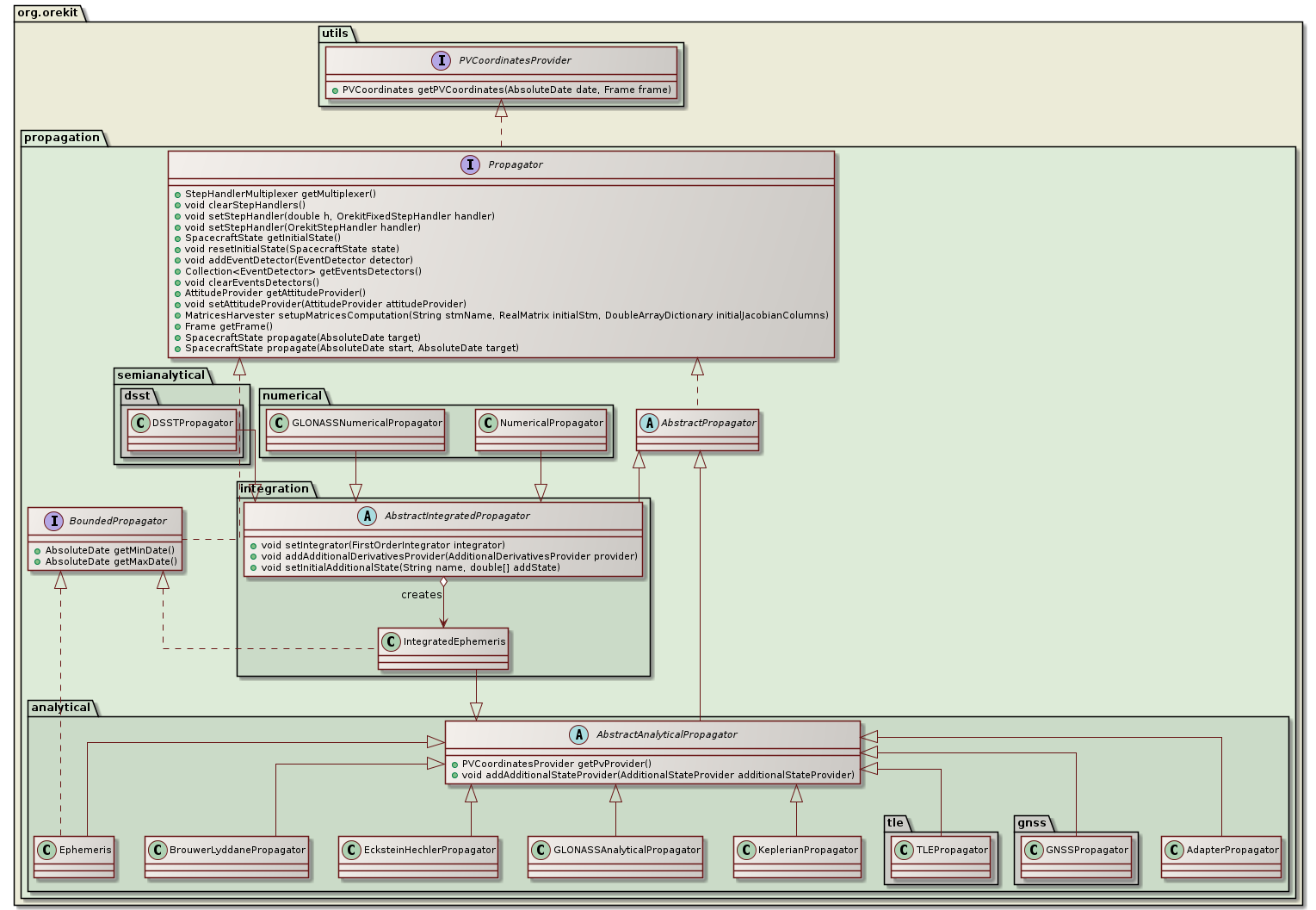
Task: Select the org.orekit package tab
Action: click(47, 13)
